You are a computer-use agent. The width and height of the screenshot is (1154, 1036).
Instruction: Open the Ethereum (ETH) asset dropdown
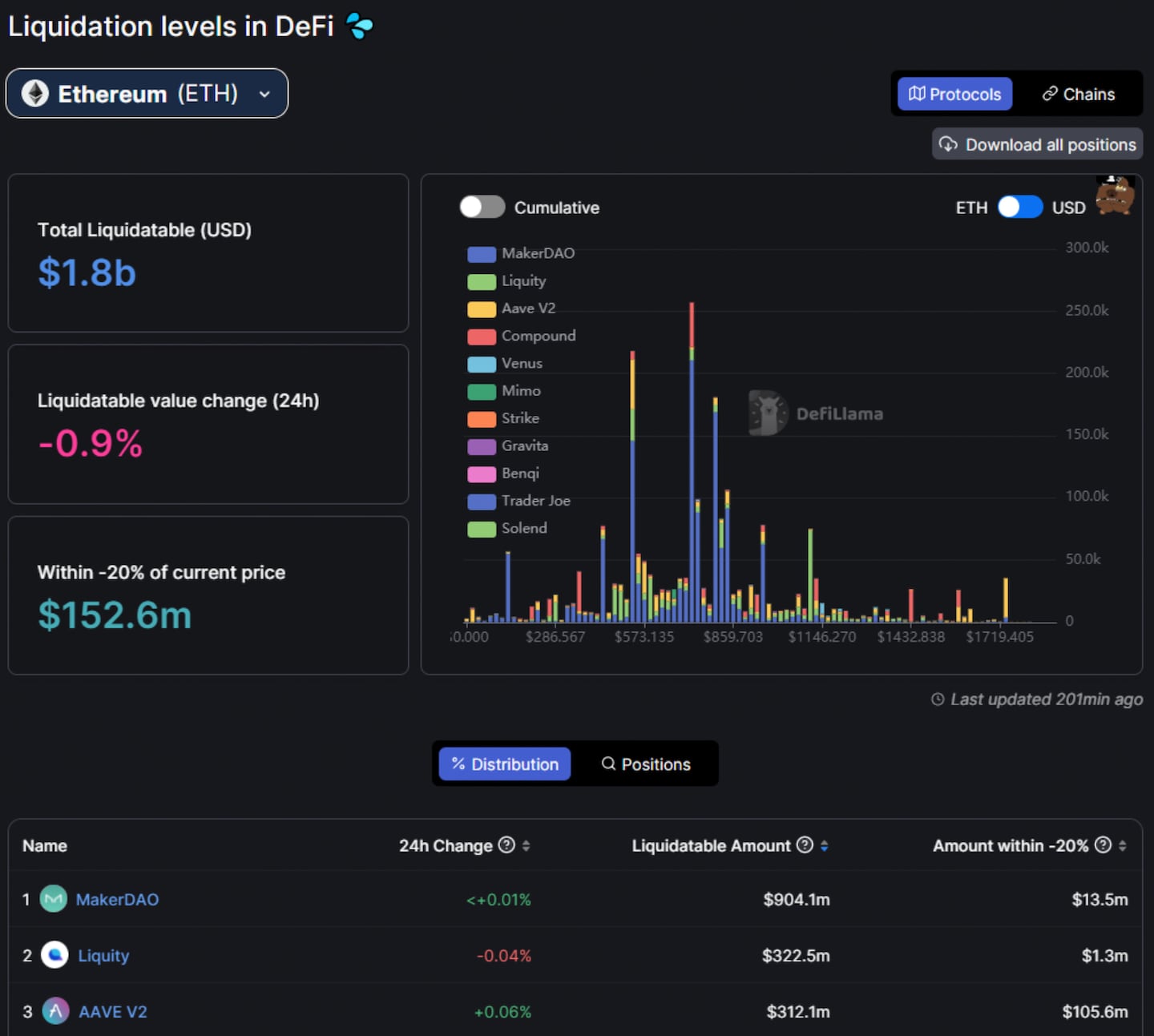coord(147,94)
